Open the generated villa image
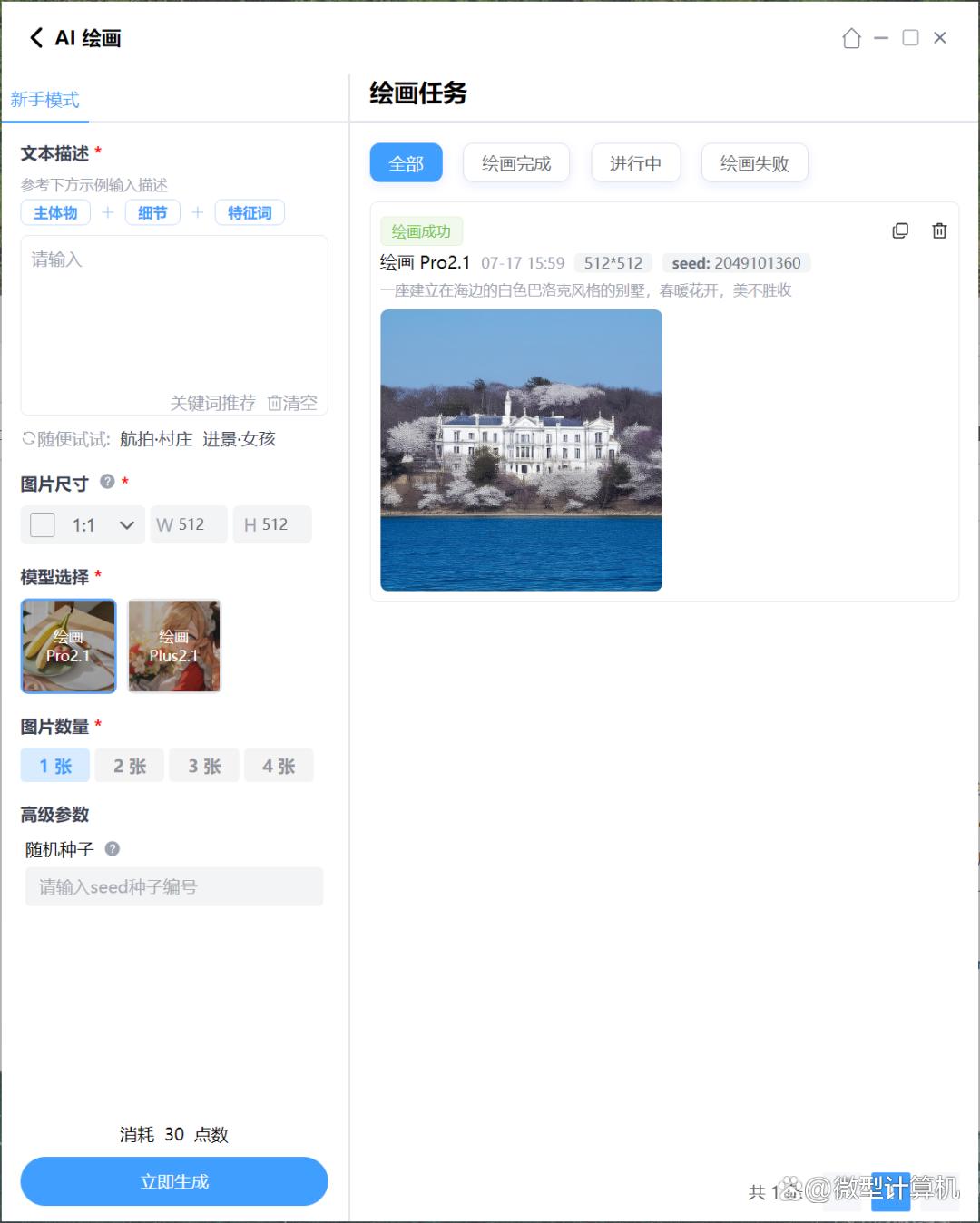The width and height of the screenshot is (980, 1223). point(521,450)
